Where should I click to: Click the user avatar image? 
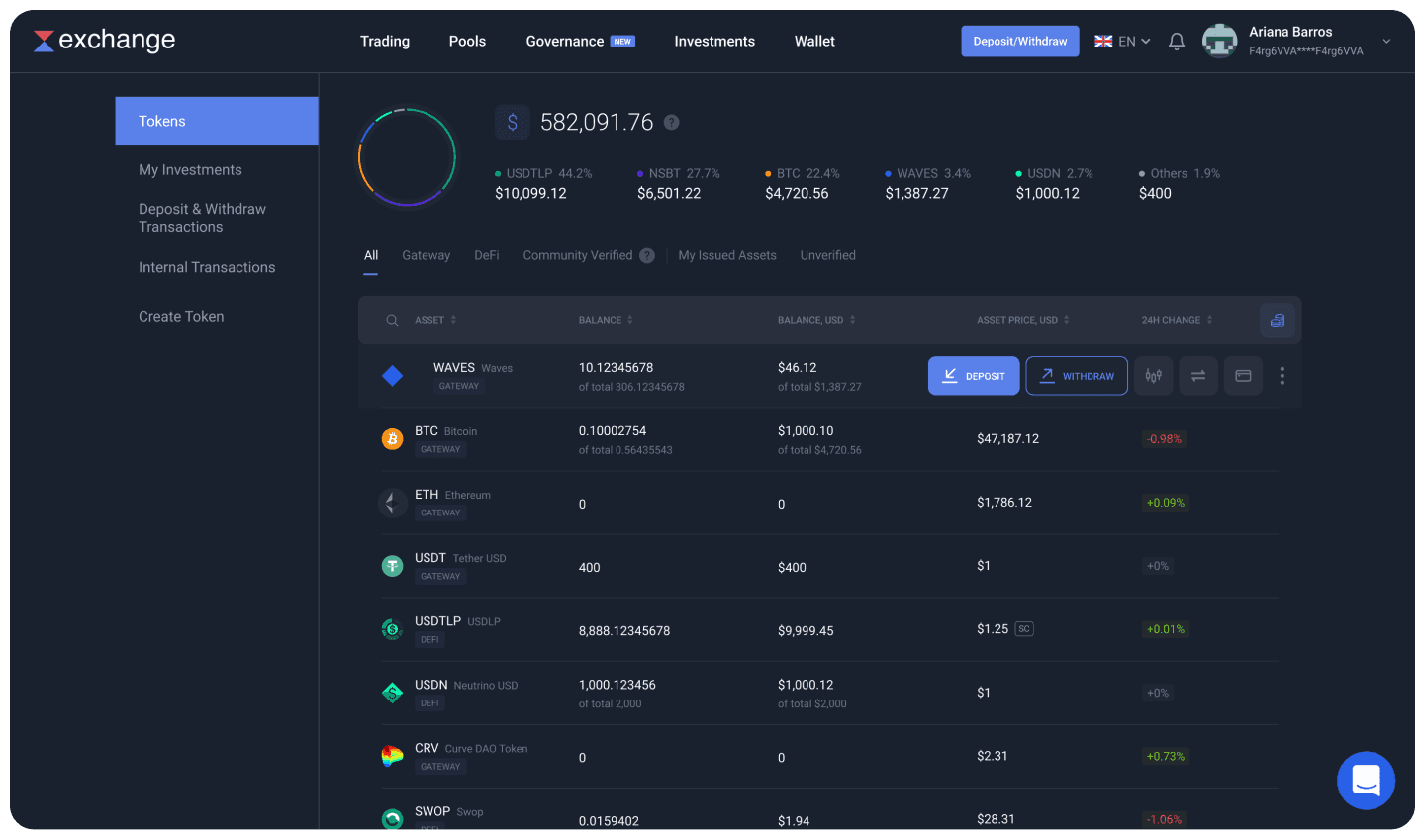click(1219, 41)
